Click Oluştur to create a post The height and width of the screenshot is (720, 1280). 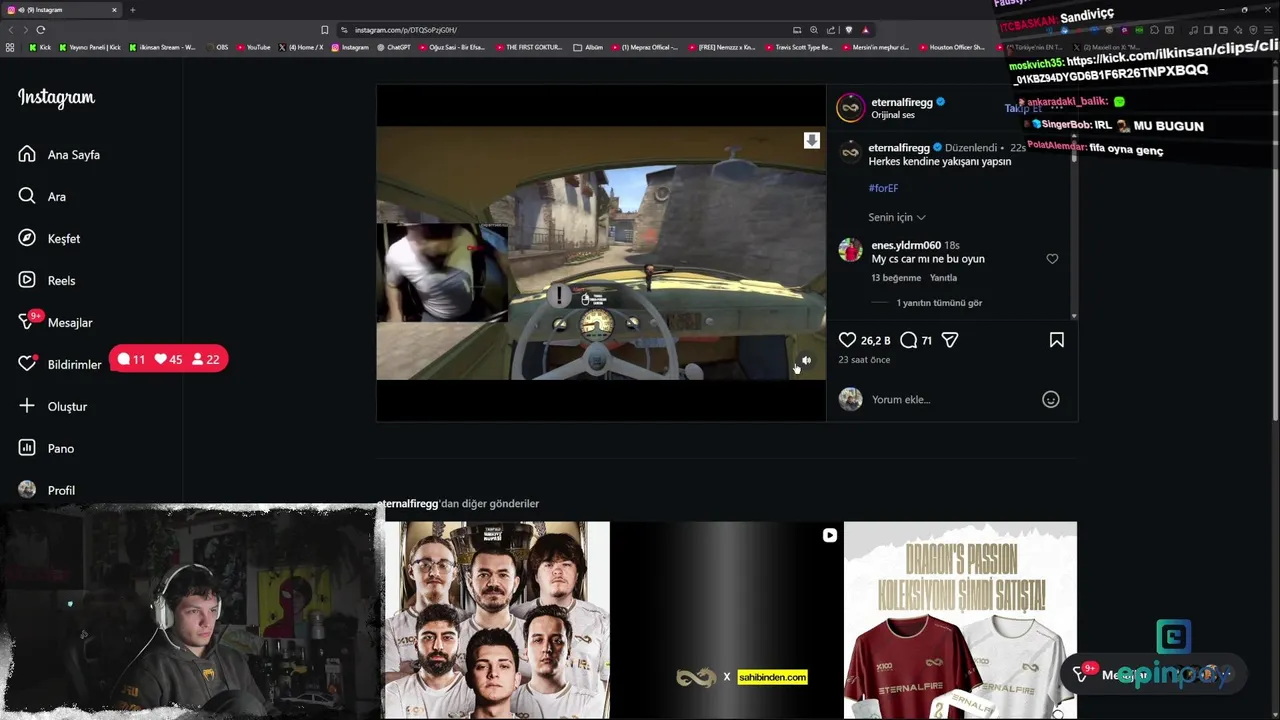coord(53,406)
